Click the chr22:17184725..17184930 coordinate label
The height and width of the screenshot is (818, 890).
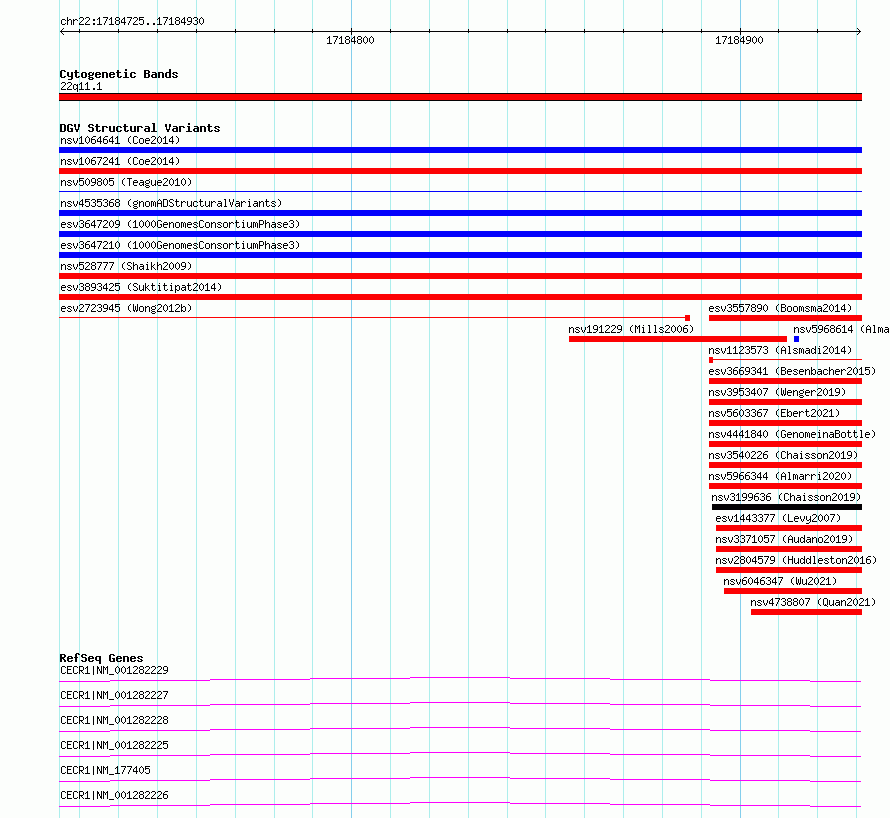pos(132,21)
